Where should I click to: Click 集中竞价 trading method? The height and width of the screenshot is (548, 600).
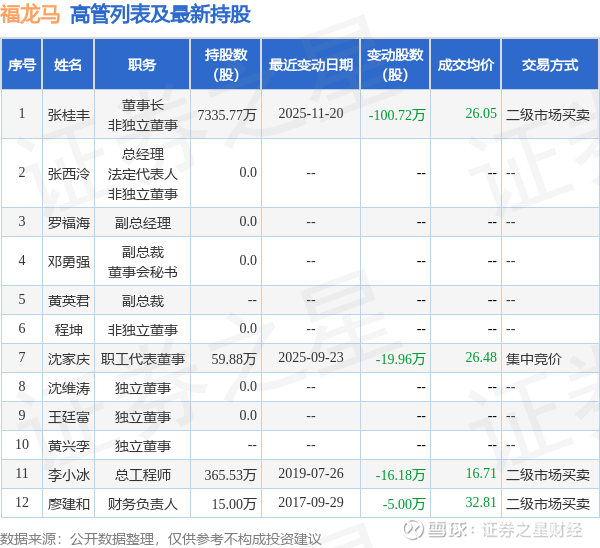(x=533, y=359)
